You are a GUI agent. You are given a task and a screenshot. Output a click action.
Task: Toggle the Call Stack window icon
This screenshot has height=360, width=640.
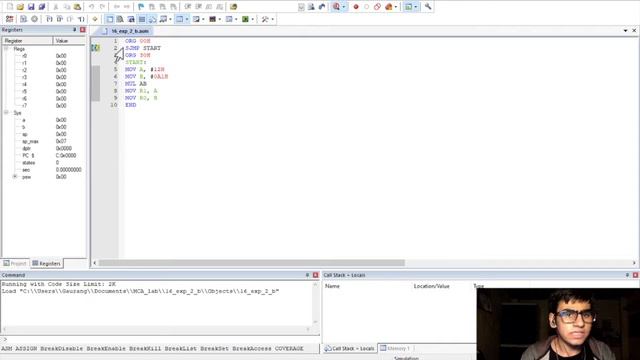152,19
